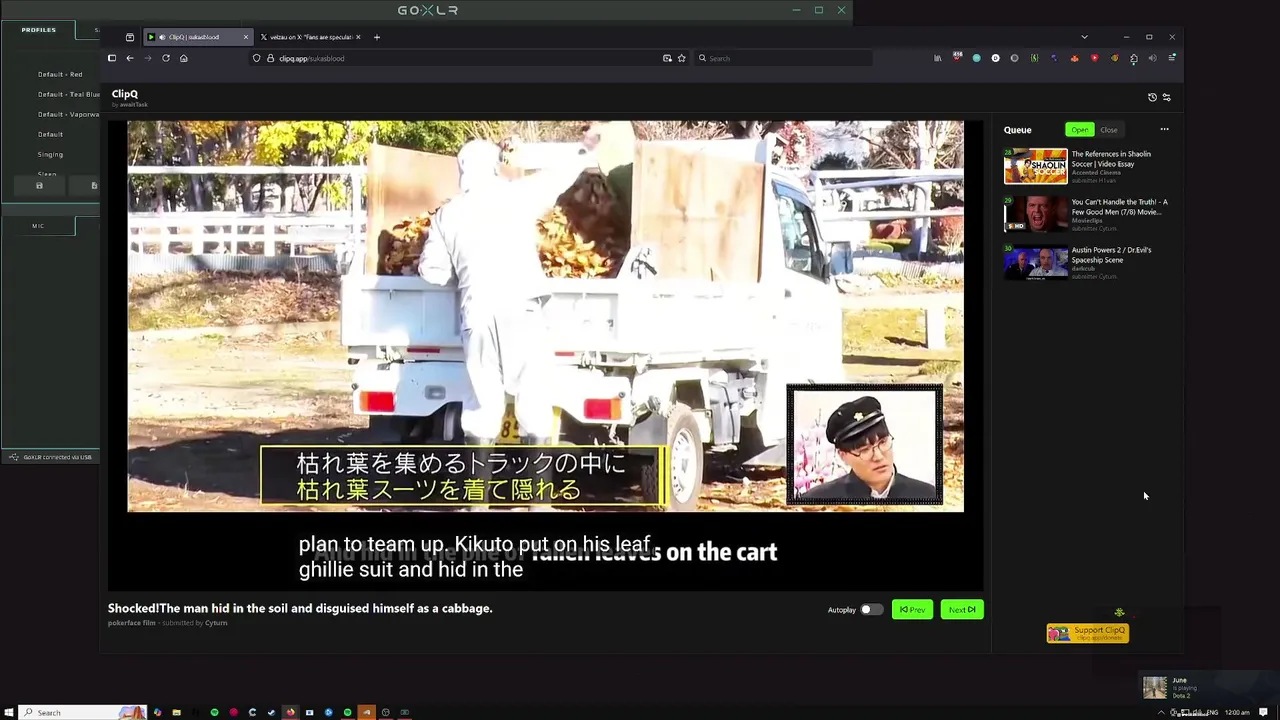Select Default - Teal Blue GoXLR profile
Viewport: 1280px width, 720px height.
point(68,94)
